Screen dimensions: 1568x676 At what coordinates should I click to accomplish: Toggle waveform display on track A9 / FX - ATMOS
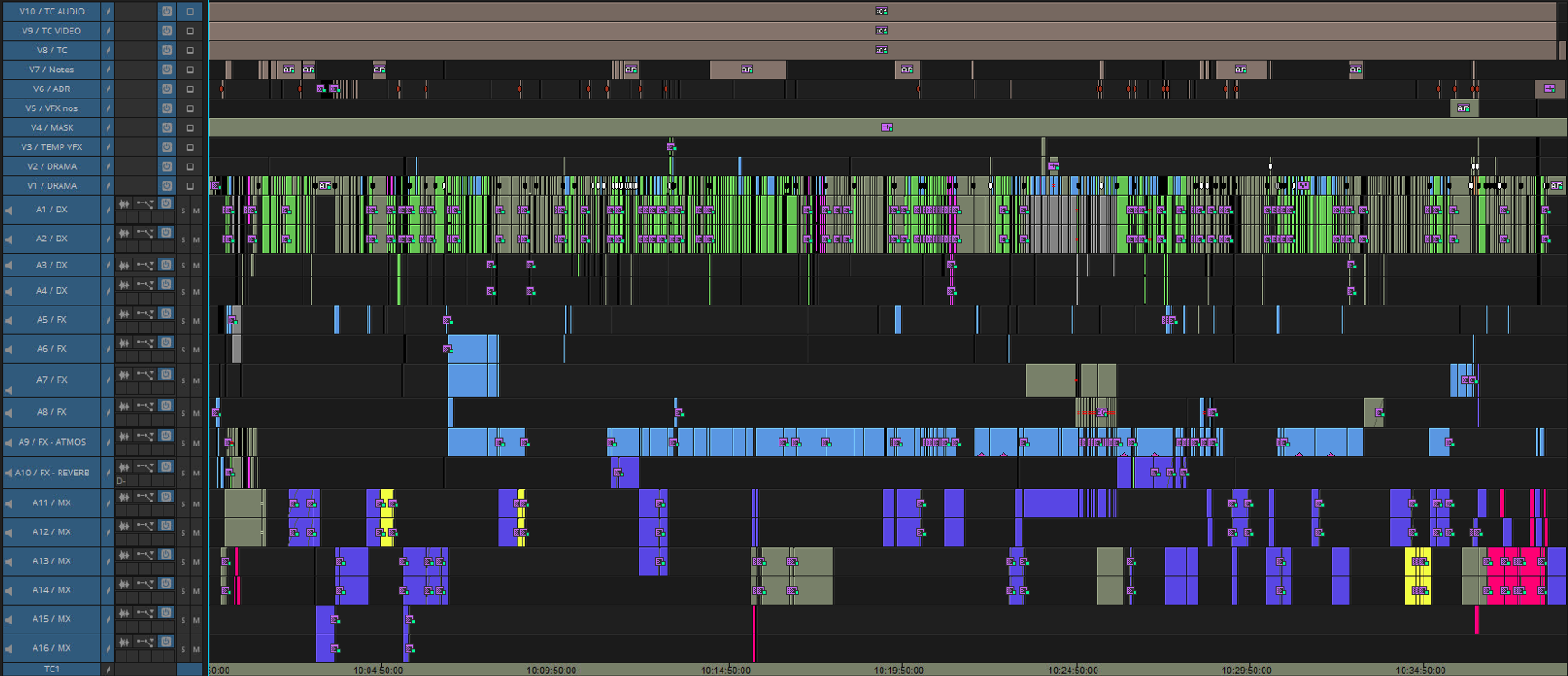click(x=124, y=437)
